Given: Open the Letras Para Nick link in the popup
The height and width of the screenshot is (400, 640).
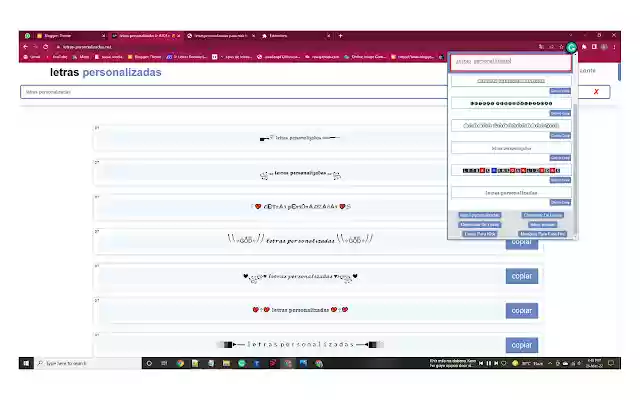Looking at the screenshot, I should point(480,234).
